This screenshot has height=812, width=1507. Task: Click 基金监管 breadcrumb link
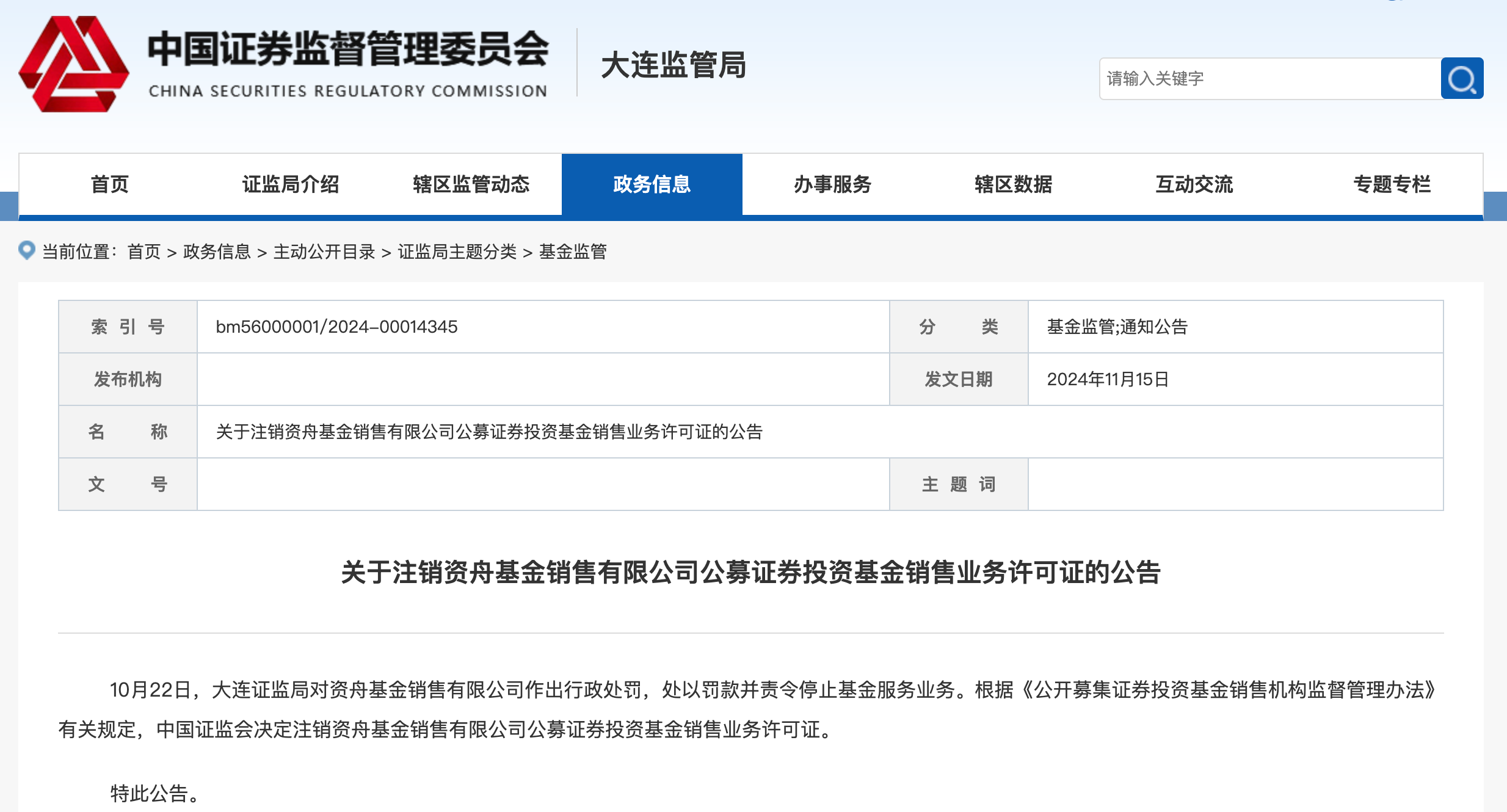click(x=573, y=252)
